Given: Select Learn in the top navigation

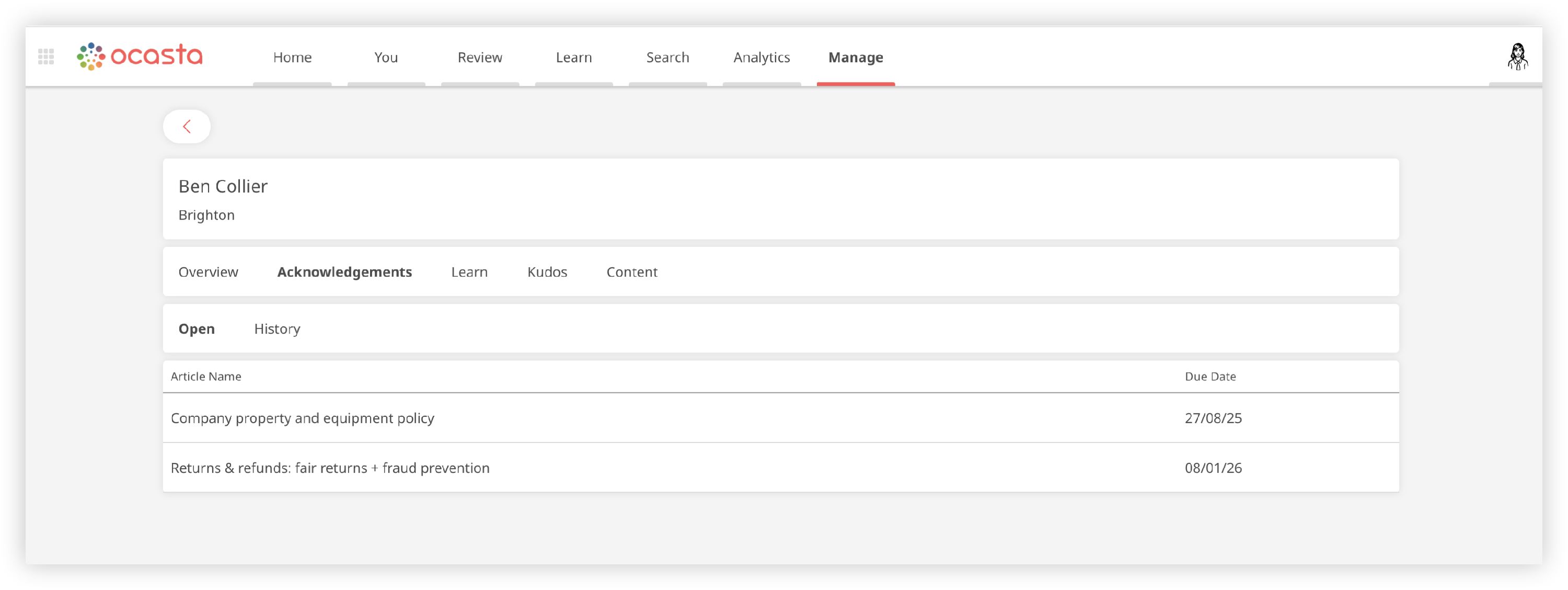Looking at the screenshot, I should point(573,57).
